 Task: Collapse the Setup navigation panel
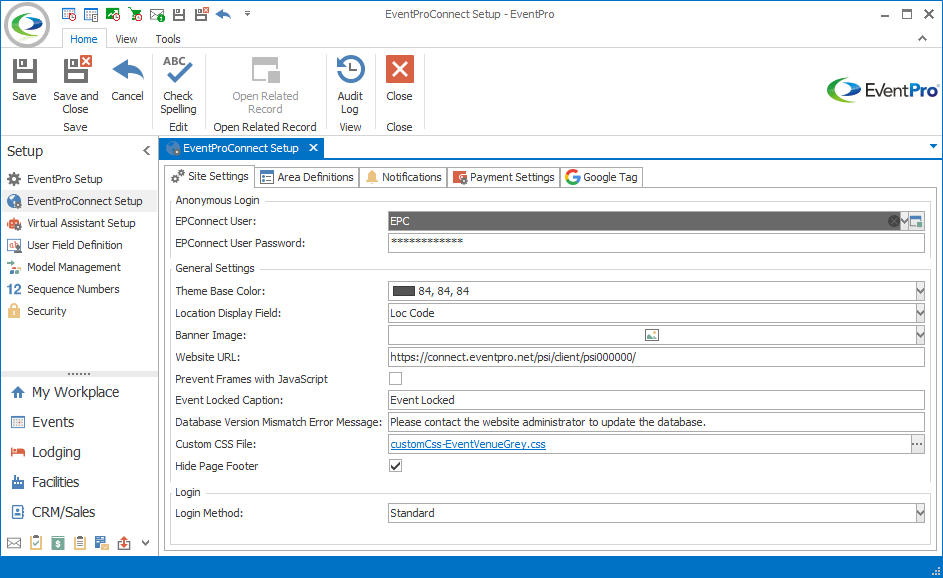click(146, 151)
